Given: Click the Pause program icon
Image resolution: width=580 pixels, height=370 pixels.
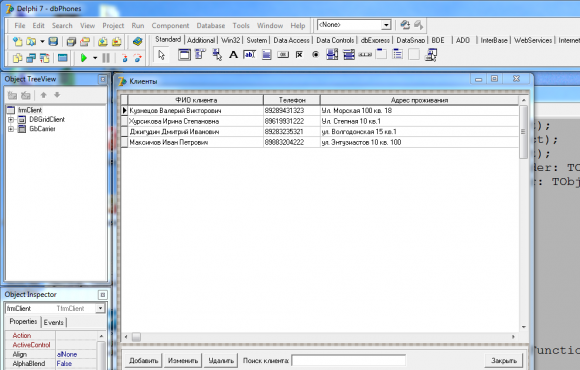Looking at the screenshot, I should [x=106, y=58].
